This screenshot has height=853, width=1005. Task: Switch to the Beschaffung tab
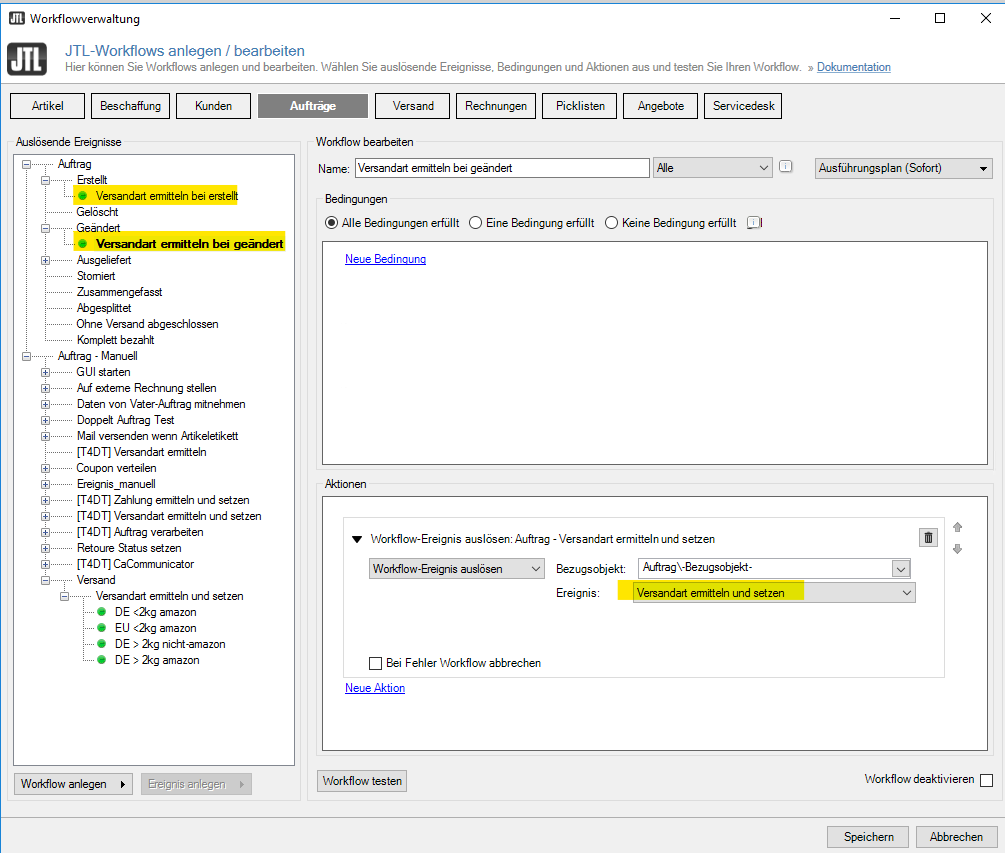tap(131, 106)
